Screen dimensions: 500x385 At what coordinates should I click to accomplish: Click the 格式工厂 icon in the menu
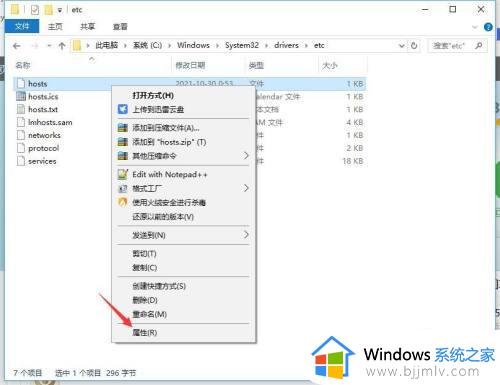[123, 189]
